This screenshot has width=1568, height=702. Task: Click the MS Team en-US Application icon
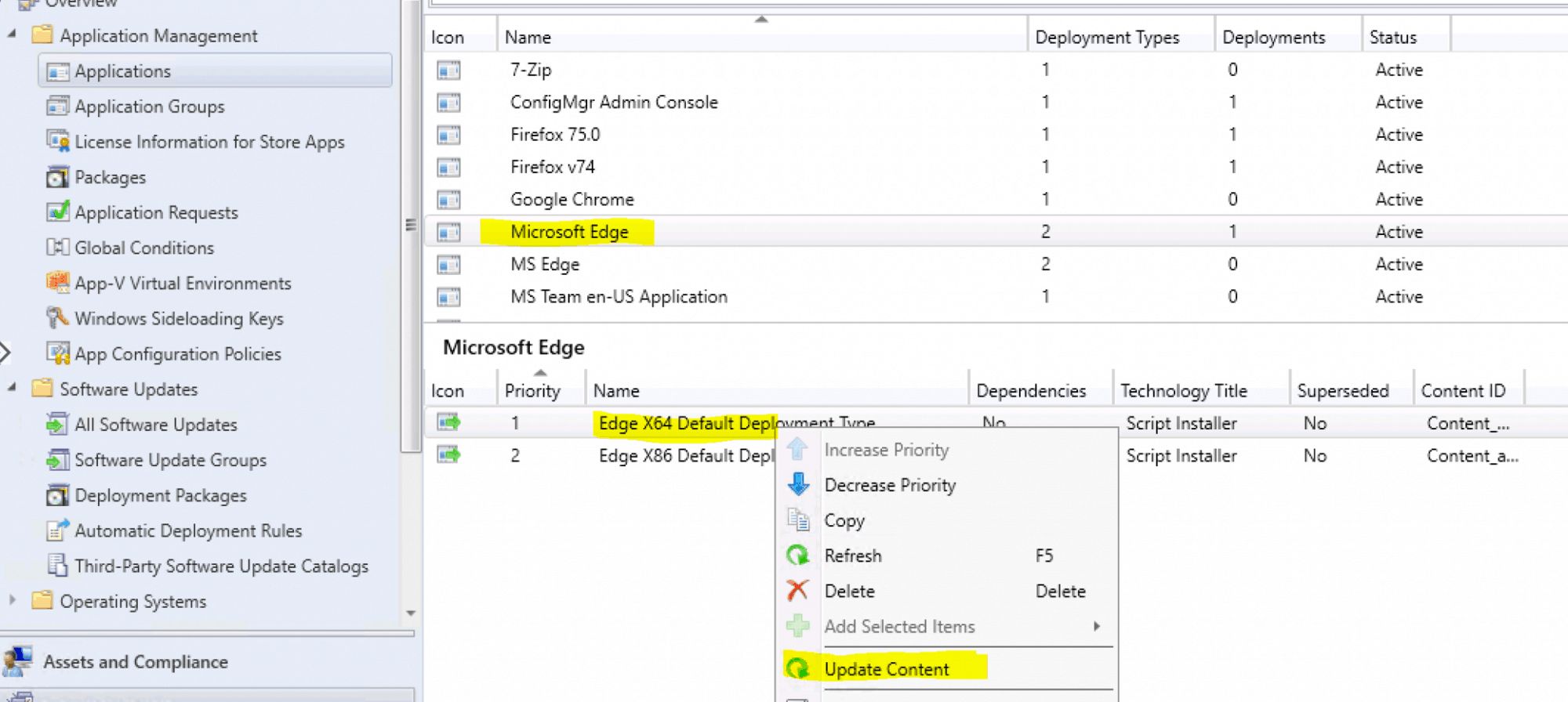(x=448, y=297)
